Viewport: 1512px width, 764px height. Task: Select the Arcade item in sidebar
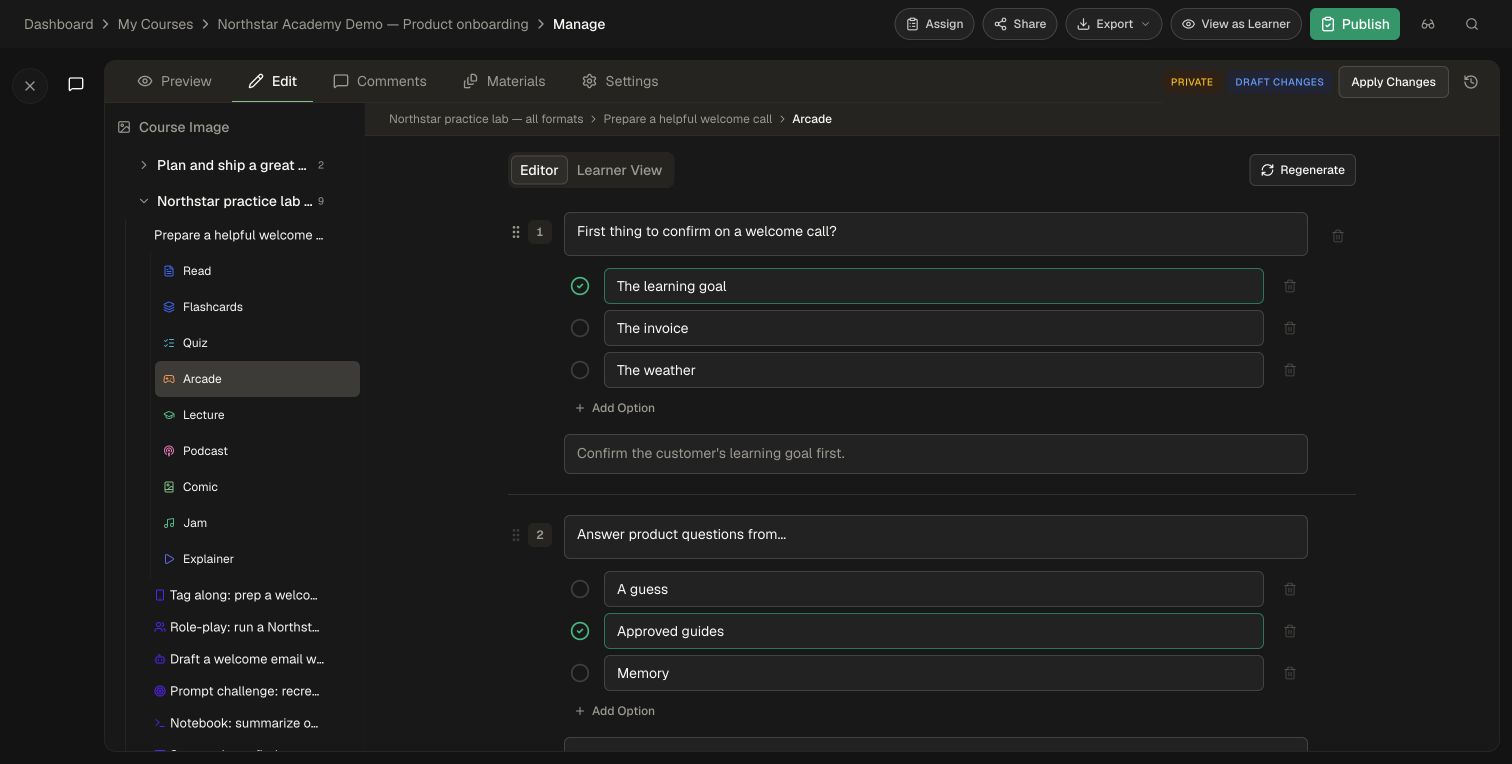pos(257,379)
